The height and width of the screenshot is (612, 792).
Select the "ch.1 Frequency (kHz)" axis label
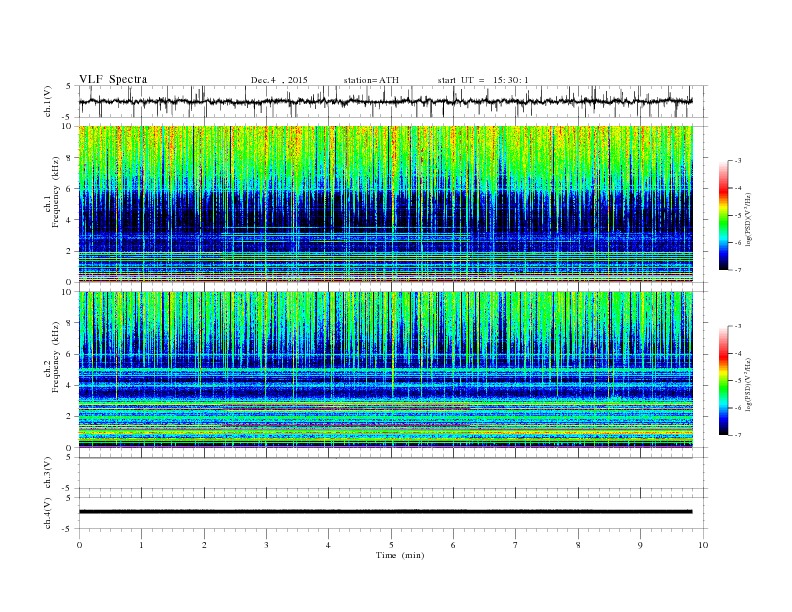pos(52,192)
